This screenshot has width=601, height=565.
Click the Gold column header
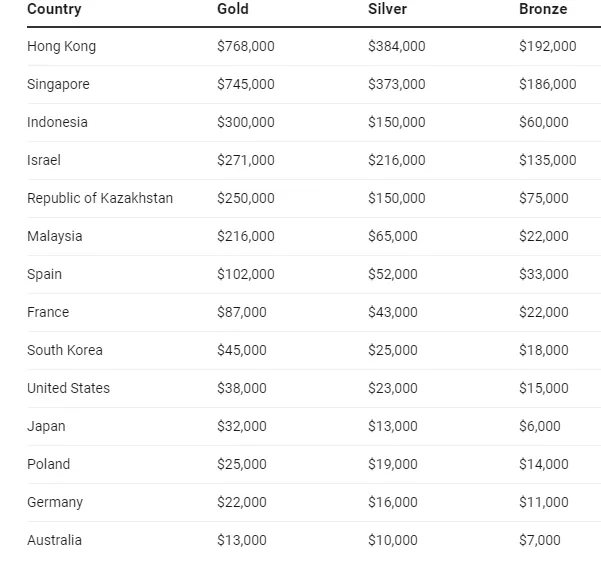point(232,9)
